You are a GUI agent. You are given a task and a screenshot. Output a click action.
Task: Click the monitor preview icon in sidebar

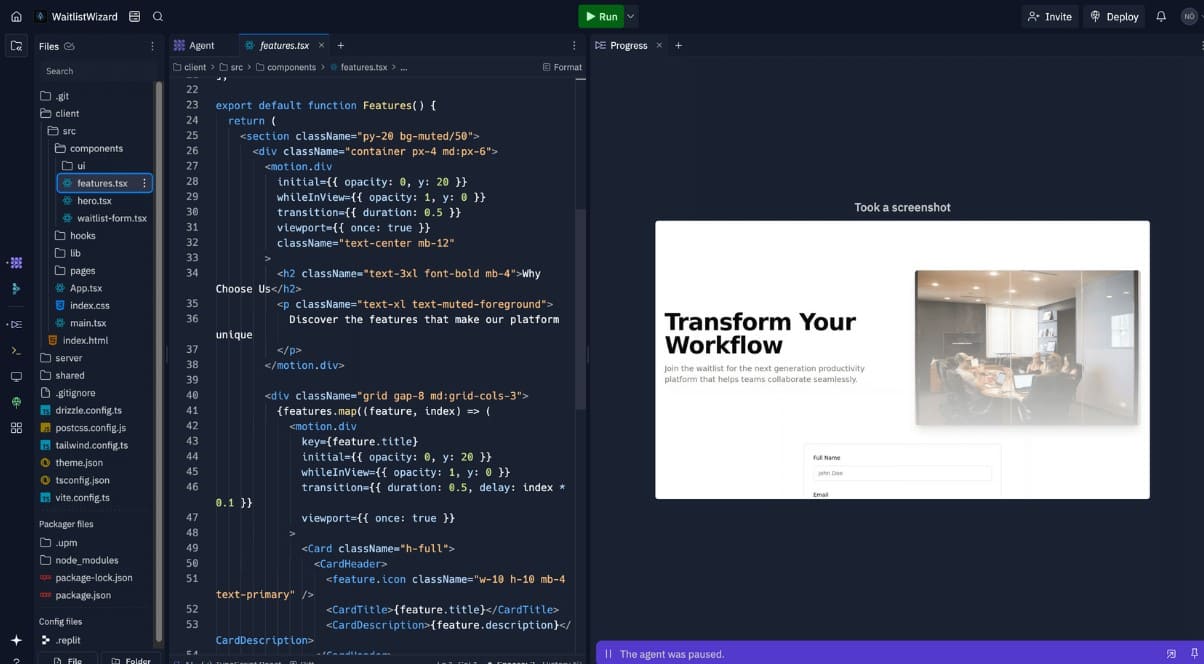(x=15, y=376)
